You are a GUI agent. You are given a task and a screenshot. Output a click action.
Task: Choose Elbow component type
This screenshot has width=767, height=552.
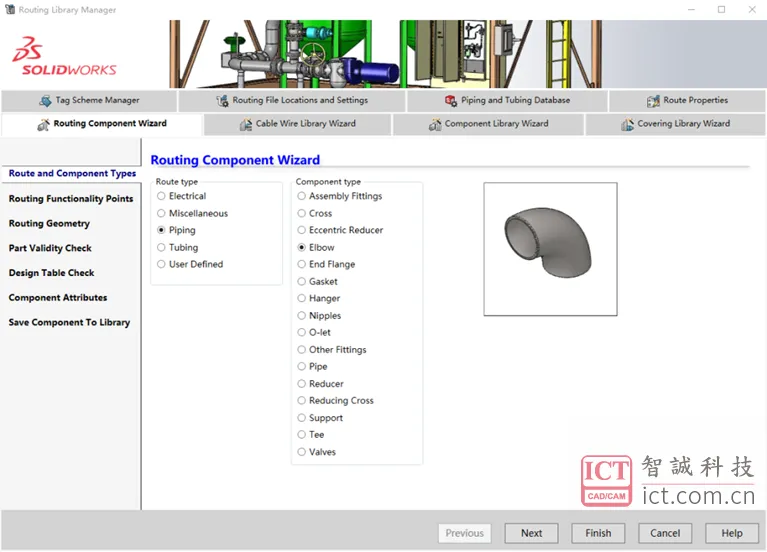[301, 248]
